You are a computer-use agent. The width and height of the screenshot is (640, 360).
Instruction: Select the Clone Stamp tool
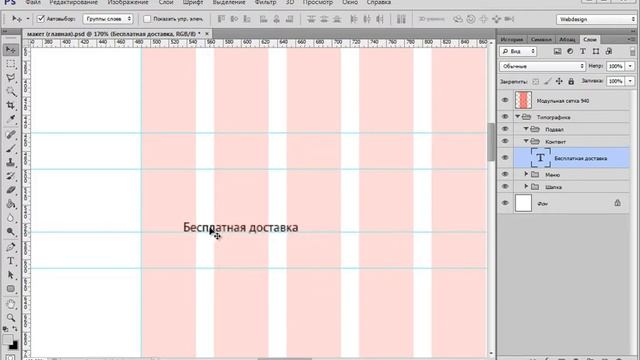pyautogui.click(x=11, y=162)
